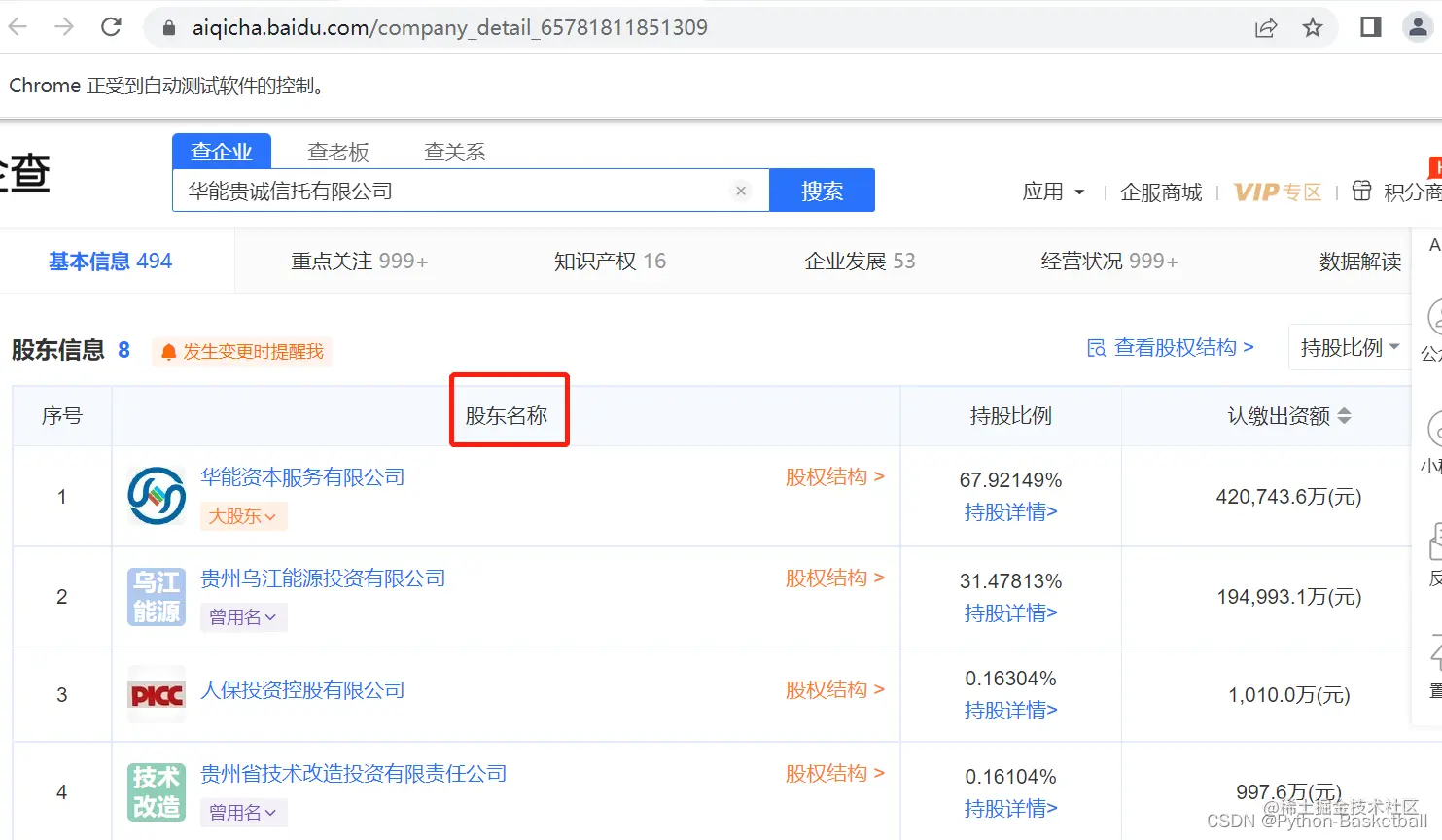The height and width of the screenshot is (840, 1442).
Task: Open the 持股比例 dropdown
Action: [x=1350, y=347]
